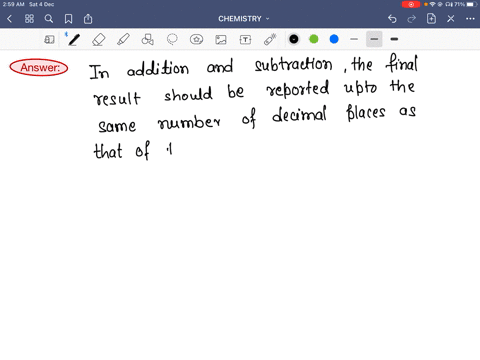Open the thumbnail grid view
This screenshot has width=480, height=360.
click(x=29, y=19)
